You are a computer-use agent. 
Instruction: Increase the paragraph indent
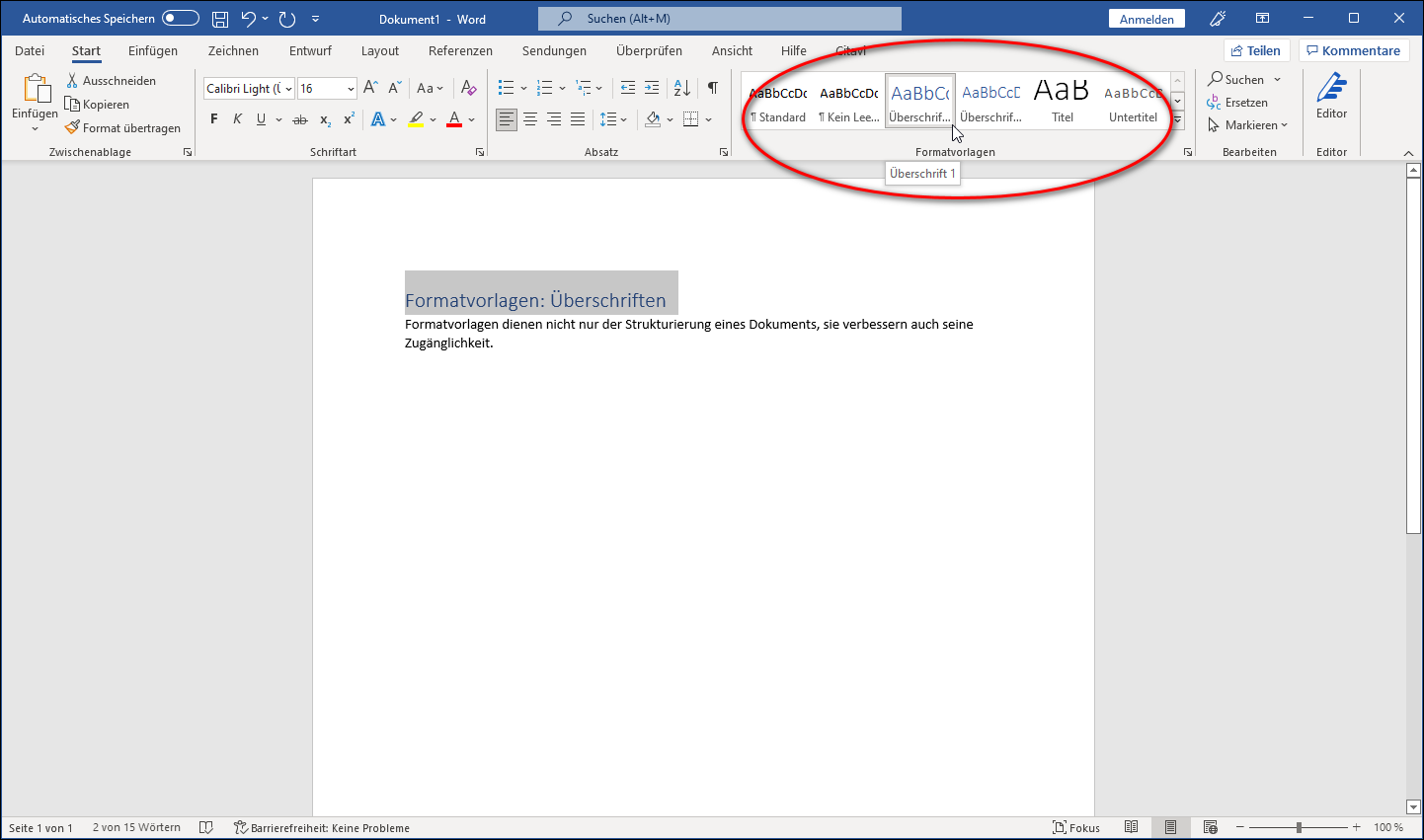pyautogui.click(x=652, y=88)
